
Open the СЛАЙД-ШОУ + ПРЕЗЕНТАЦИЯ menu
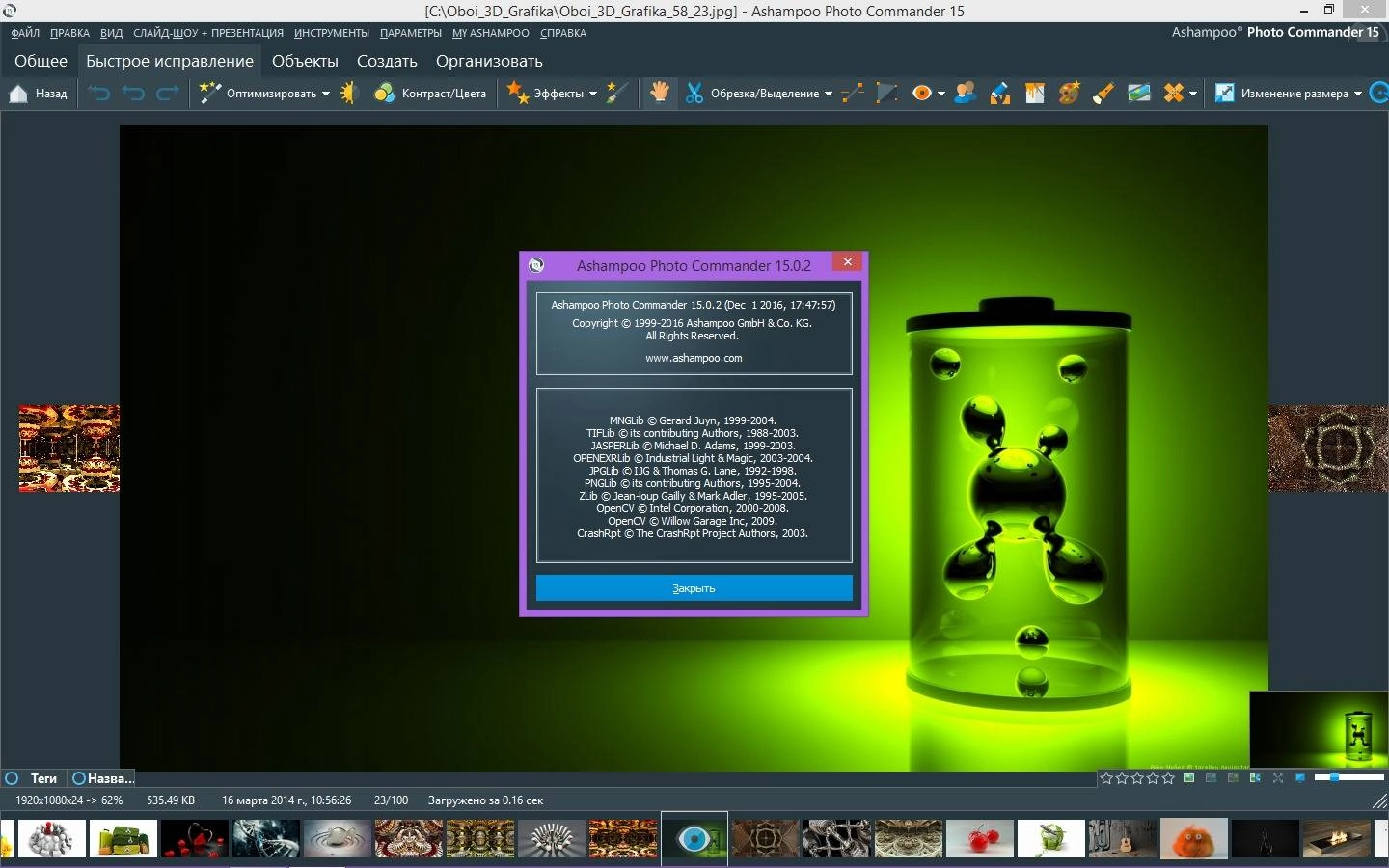(x=208, y=33)
